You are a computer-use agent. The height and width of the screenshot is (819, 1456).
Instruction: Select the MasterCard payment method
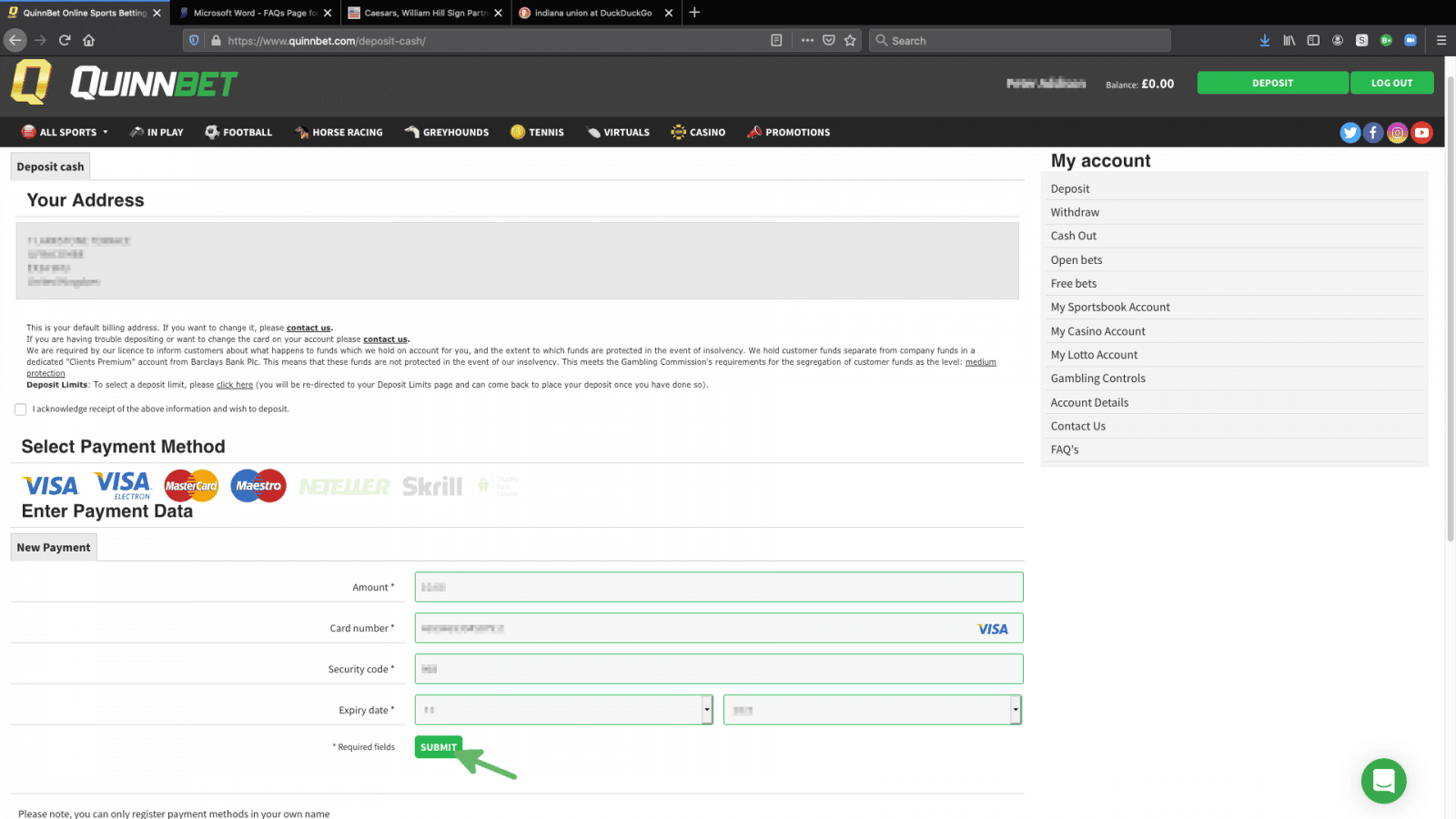[191, 486]
